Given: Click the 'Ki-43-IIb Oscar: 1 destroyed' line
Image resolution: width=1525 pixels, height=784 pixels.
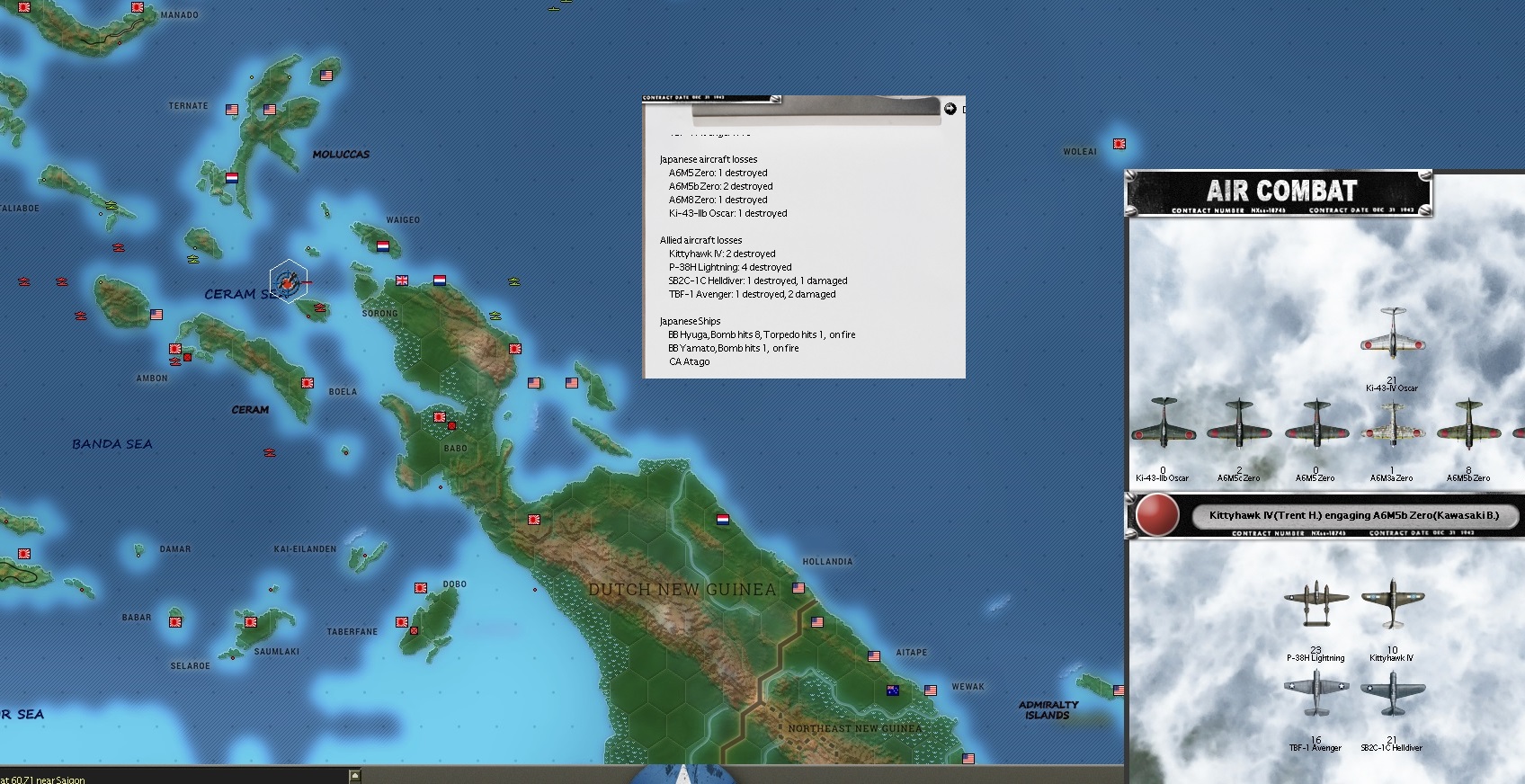Looking at the screenshot, I should [x=727, y=213].
